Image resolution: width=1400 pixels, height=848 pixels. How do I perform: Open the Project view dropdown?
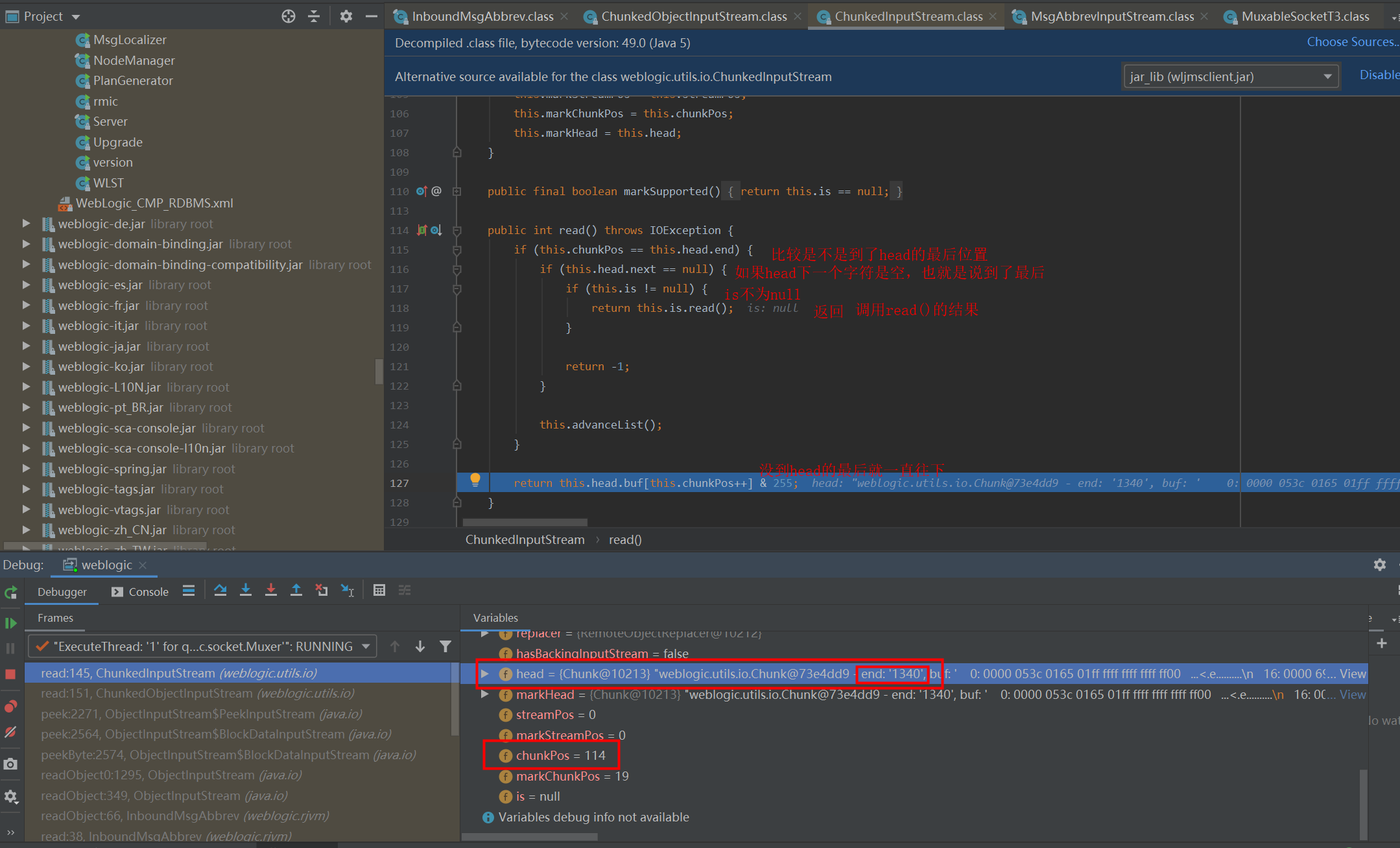pos(76,17)
